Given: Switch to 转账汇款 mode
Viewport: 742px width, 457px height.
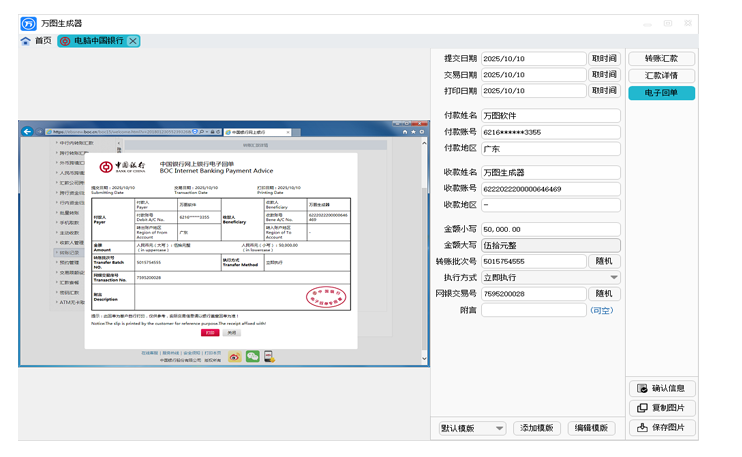Looking at the screenshot, I should pos(661,59).
